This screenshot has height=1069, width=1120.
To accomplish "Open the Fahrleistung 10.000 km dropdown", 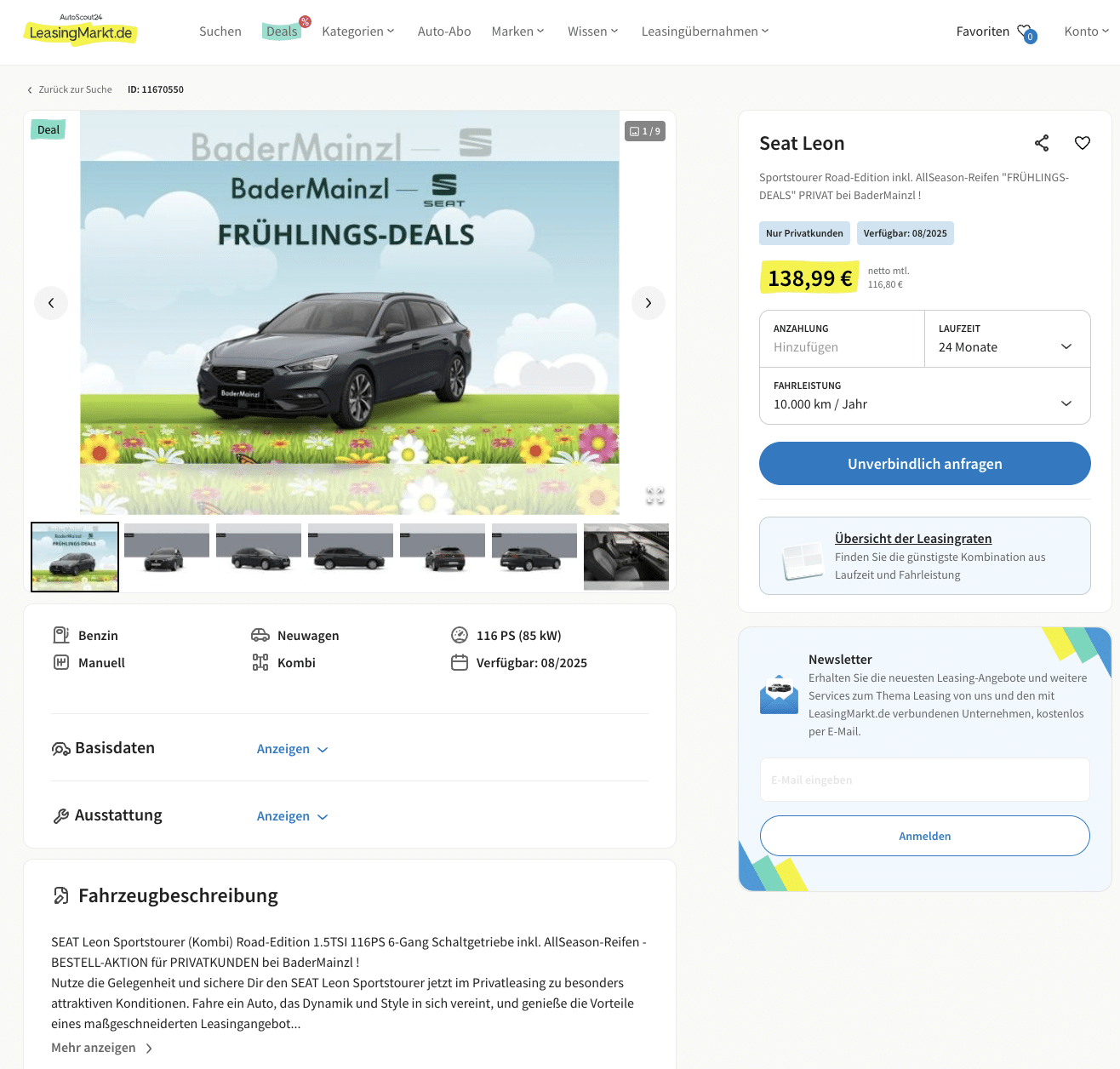I will (925, 396).
